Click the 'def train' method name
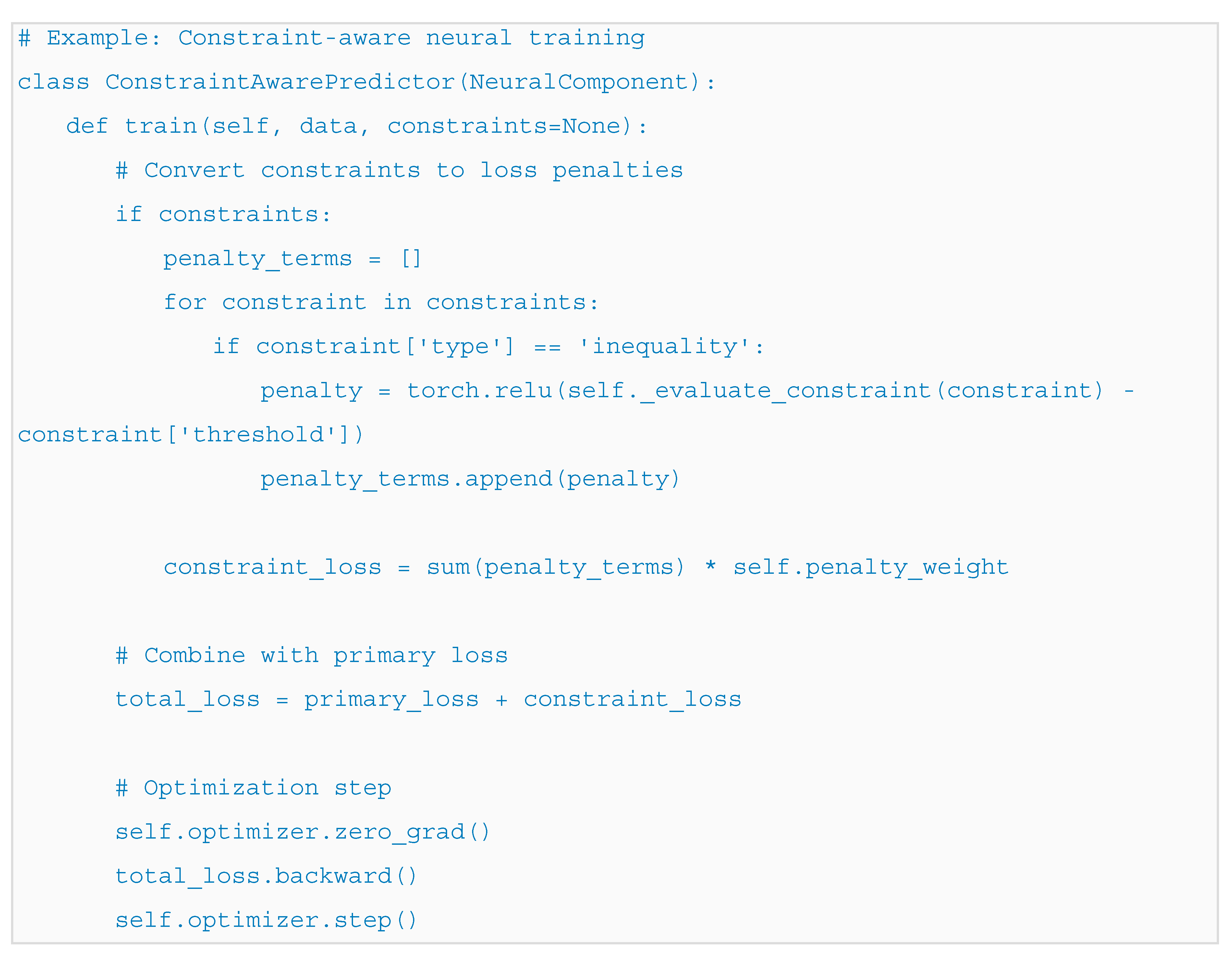Image resolution: width=1232 pixels, height=958 pixels. click(x=160, y=126)
